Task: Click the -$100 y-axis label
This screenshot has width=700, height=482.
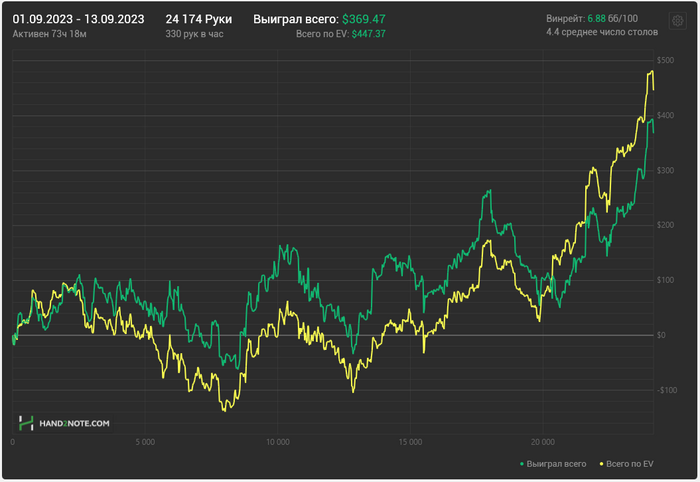Action: tap(667, 390)
